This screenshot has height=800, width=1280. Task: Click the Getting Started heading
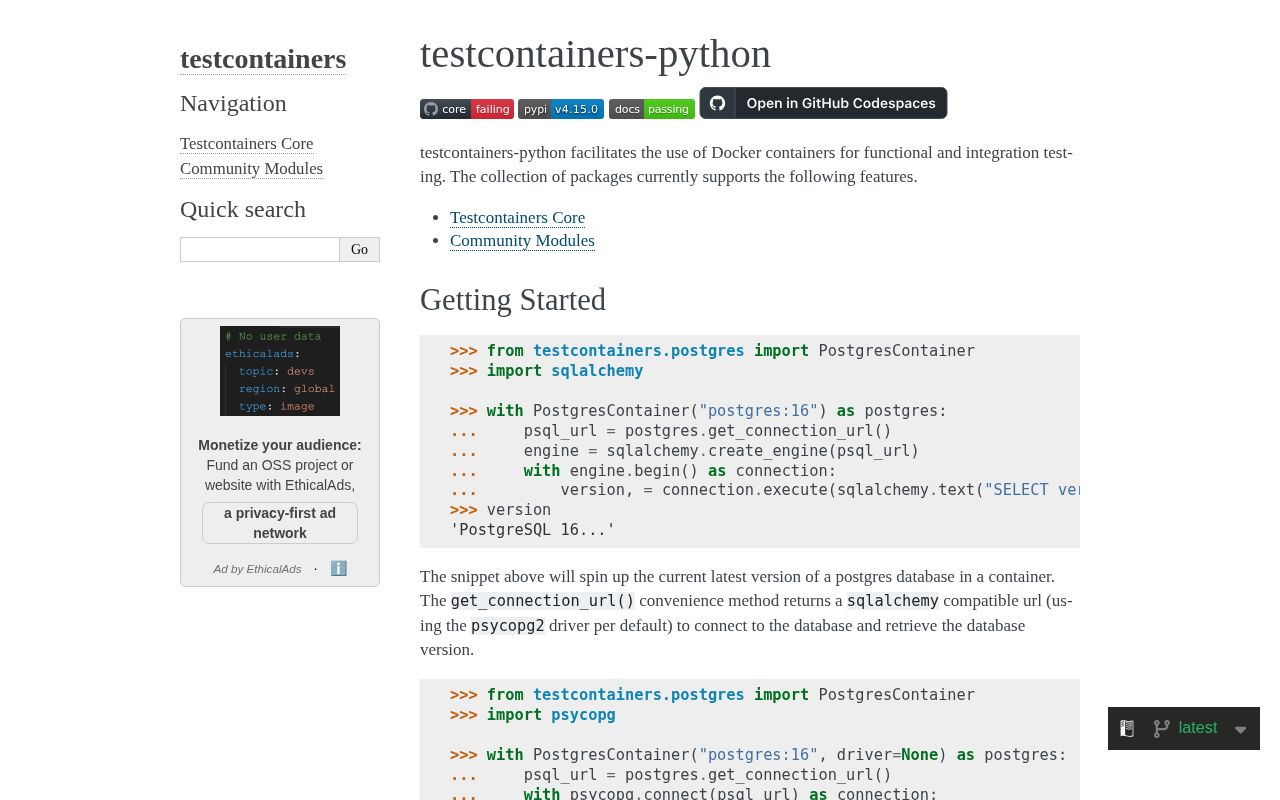[x=513, y=300]
